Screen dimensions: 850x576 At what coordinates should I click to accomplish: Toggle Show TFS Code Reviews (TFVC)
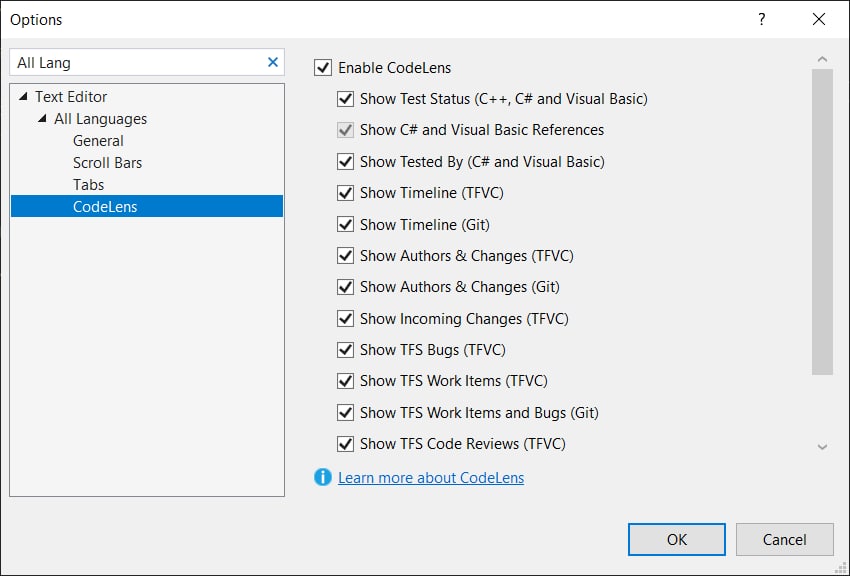345,444
